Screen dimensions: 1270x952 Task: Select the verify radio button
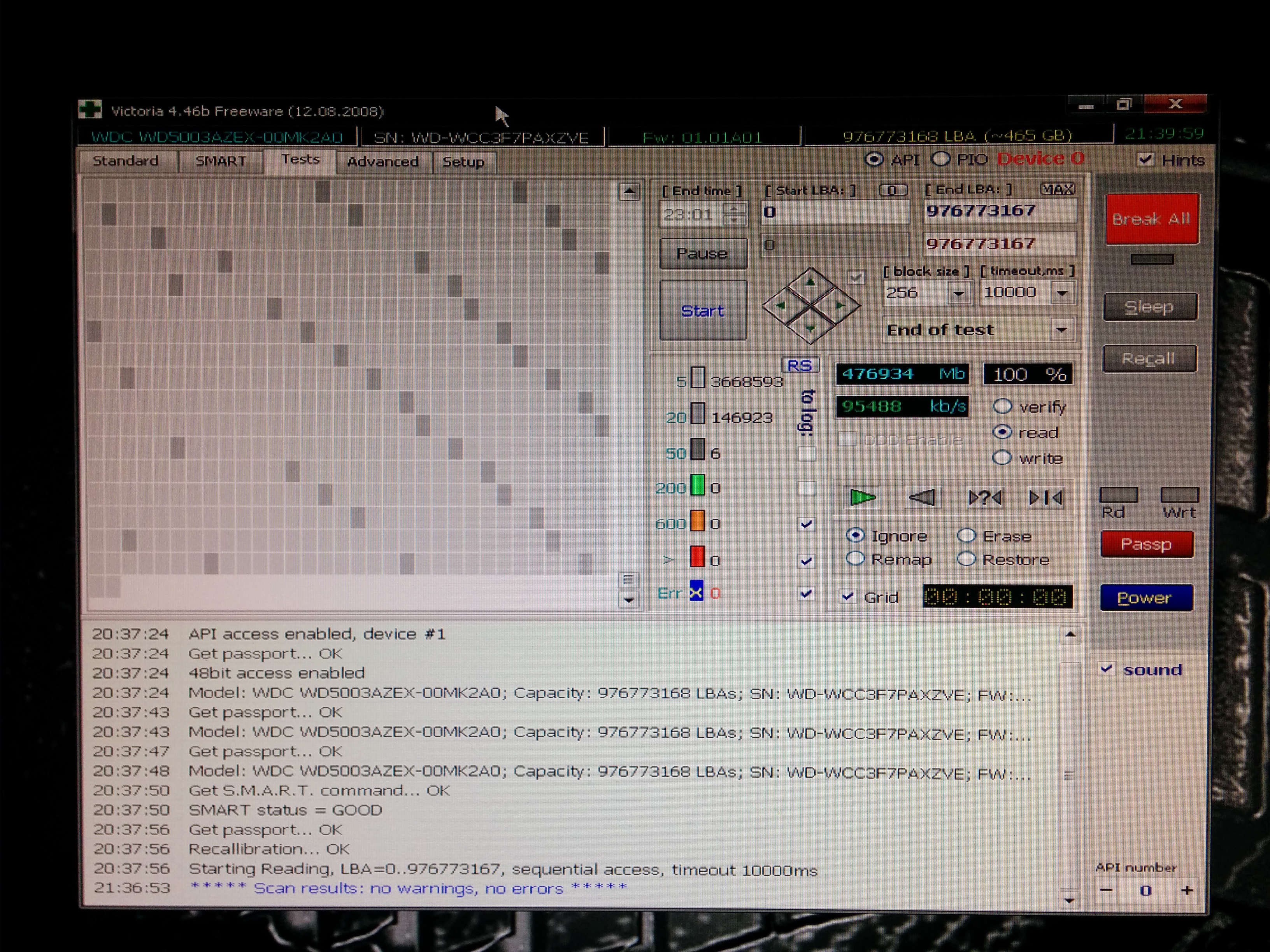(1002, 406)
